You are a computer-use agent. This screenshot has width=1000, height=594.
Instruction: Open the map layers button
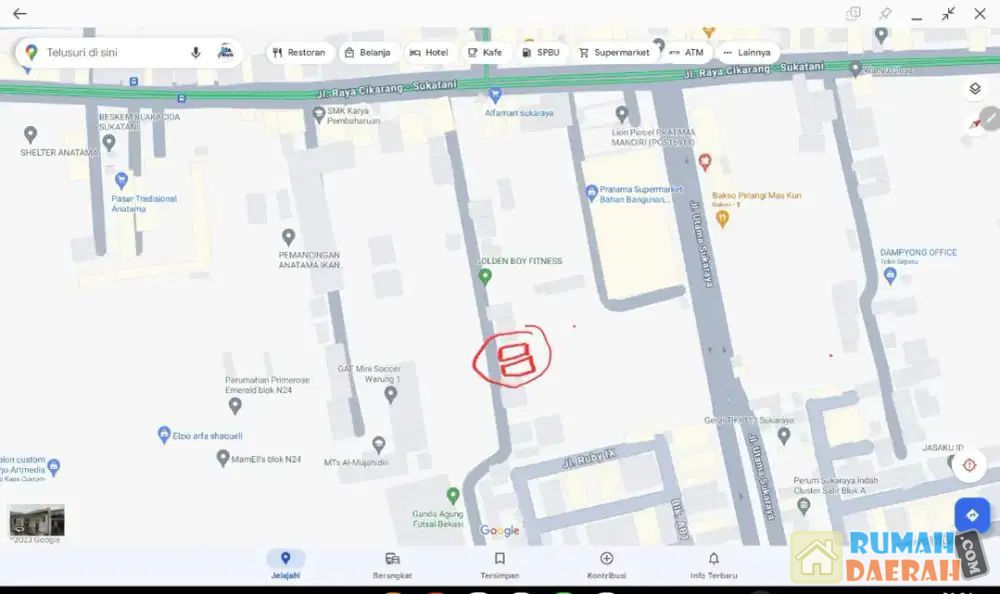pos(974,89)
